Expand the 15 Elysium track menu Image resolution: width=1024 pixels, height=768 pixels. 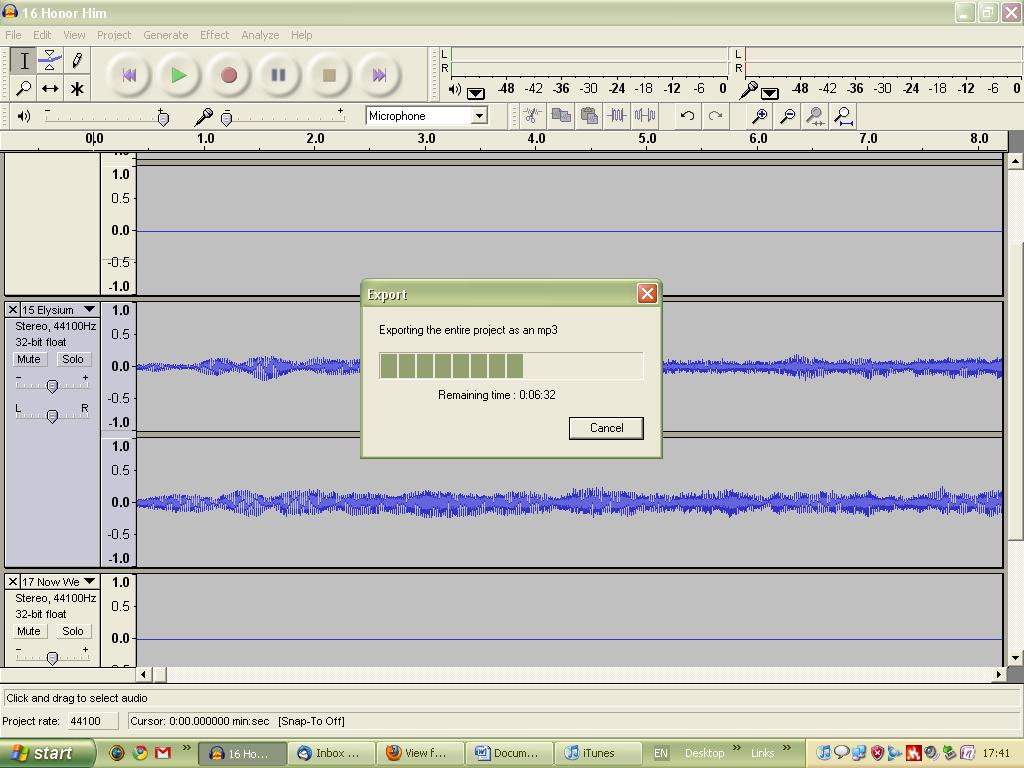89,310
